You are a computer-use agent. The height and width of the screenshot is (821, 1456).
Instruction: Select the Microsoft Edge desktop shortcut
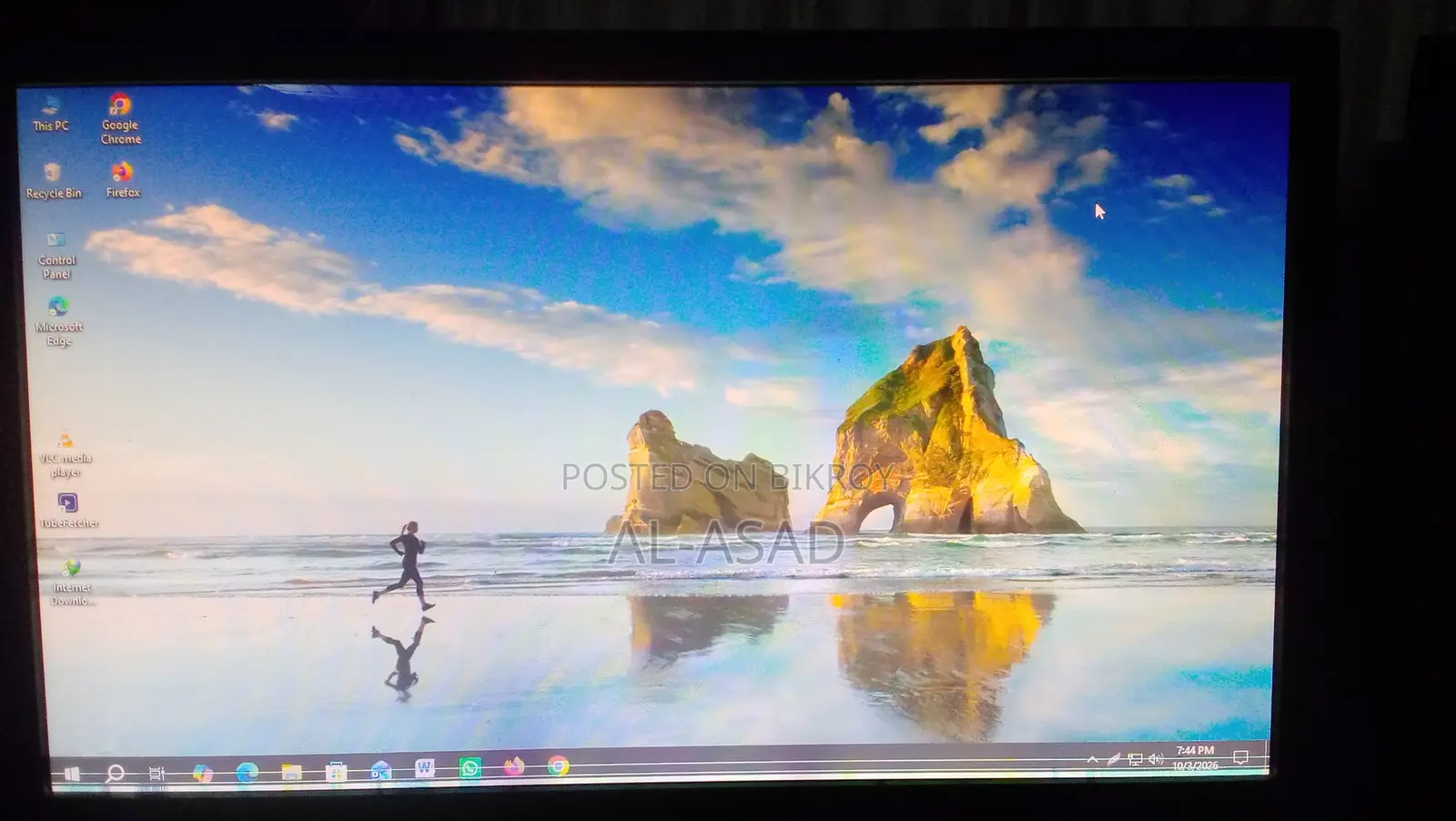(x=59, y=321)
